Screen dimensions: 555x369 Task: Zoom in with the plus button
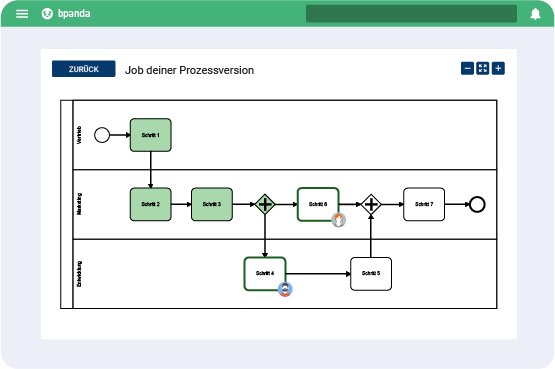coord(498,68)
